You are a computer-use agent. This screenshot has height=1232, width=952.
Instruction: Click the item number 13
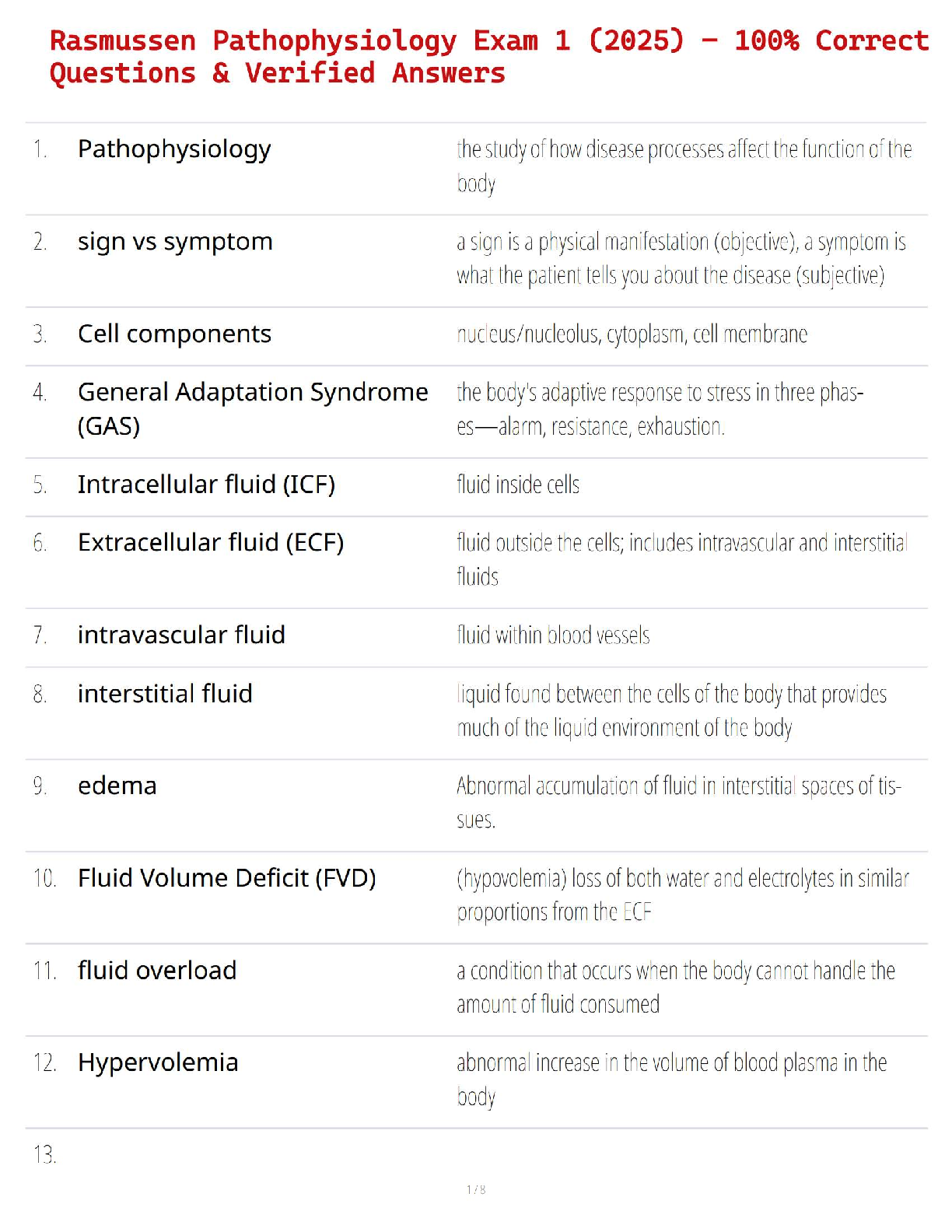click(44, 1154)
